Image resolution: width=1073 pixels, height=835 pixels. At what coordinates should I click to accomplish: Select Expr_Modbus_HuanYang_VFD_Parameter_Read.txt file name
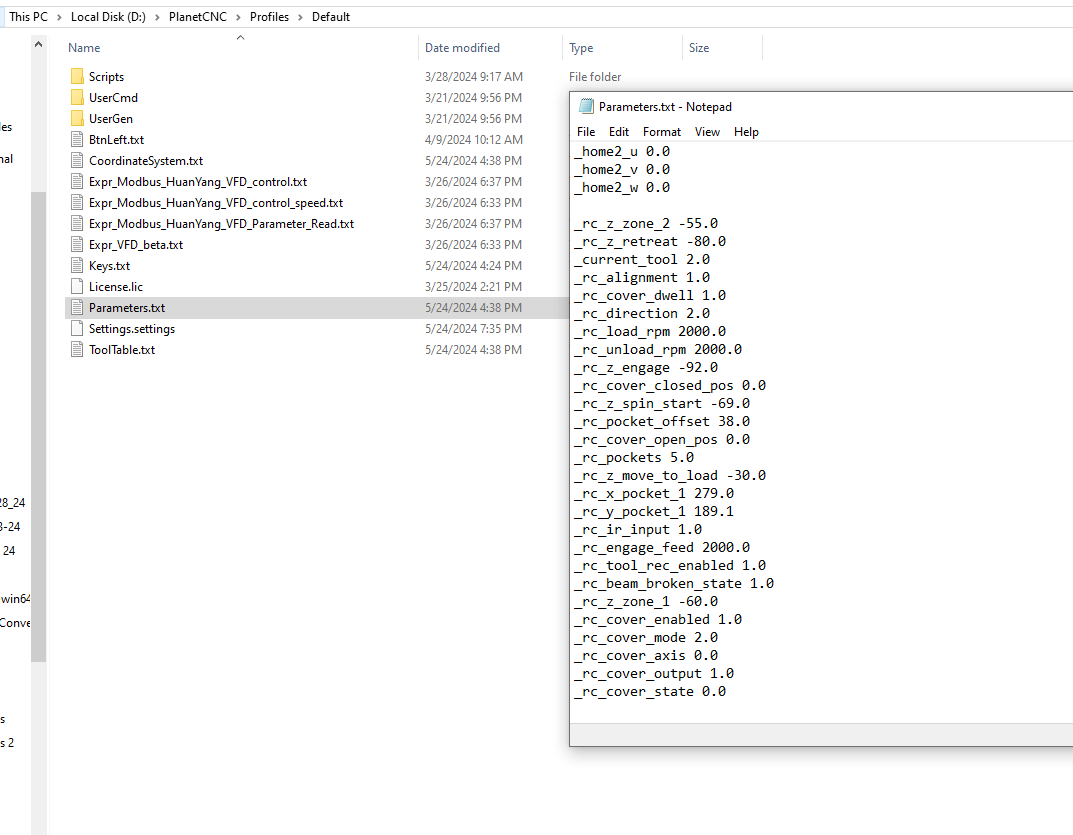pos(221,224)
